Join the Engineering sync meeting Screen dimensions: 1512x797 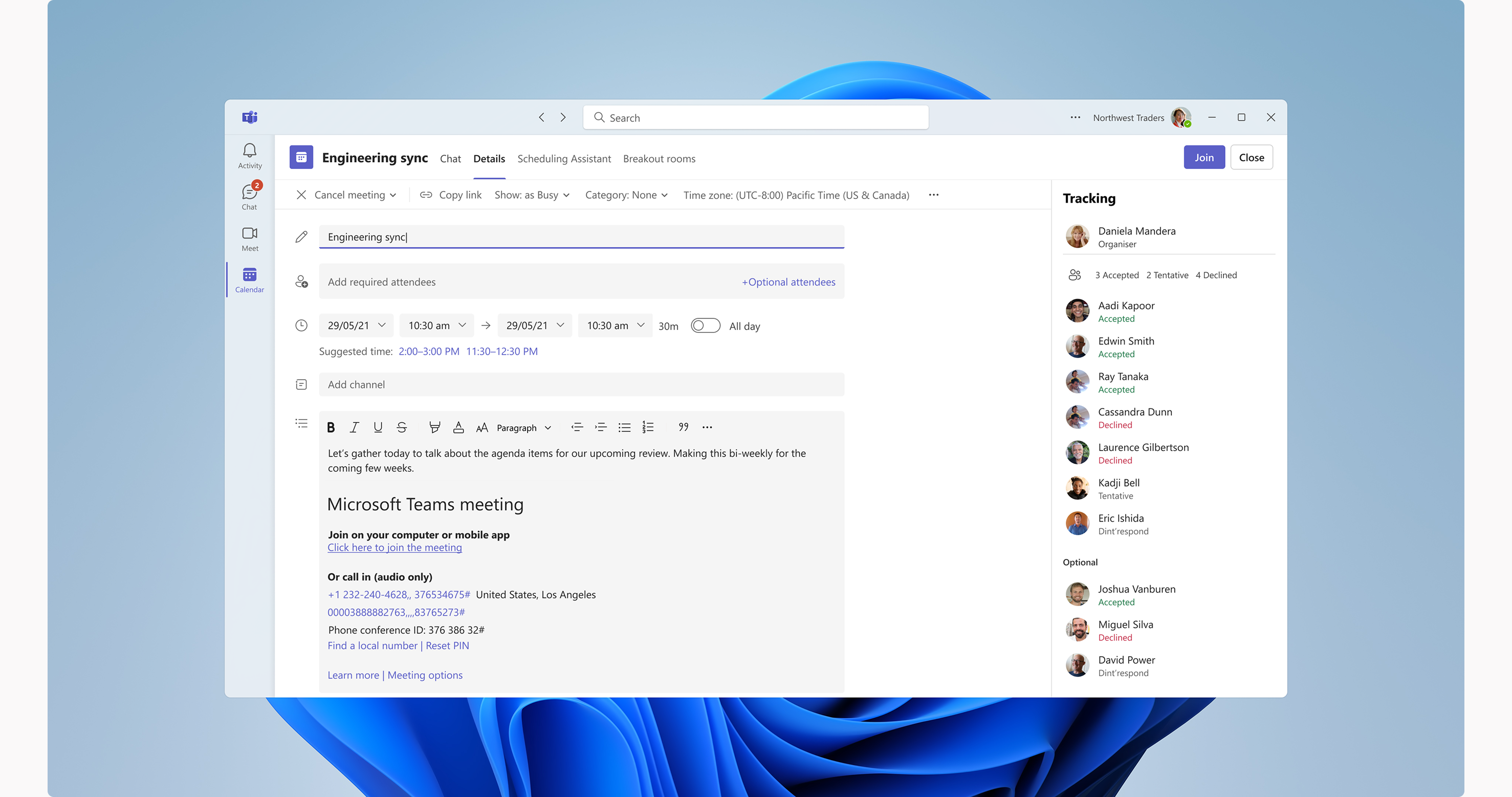(x=1204, y=157)
